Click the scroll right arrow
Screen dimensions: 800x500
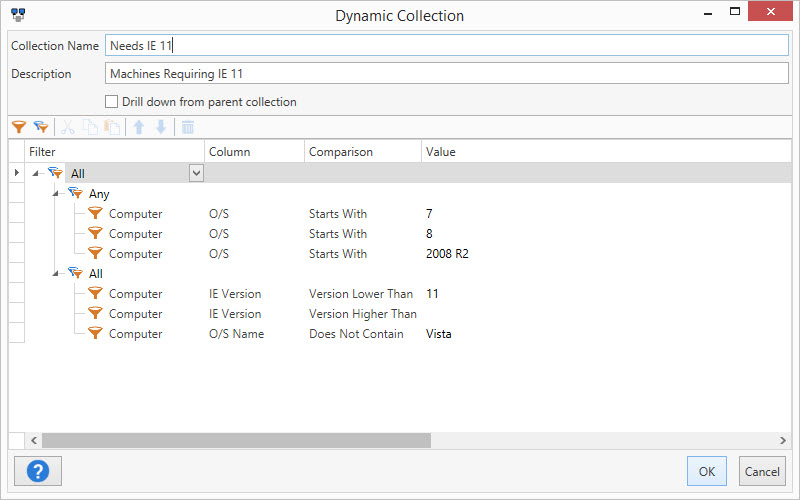783,440
